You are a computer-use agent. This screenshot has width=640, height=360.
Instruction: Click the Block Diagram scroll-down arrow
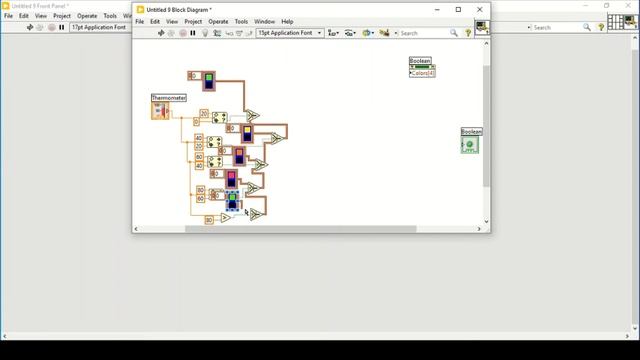tap(486, 221)
